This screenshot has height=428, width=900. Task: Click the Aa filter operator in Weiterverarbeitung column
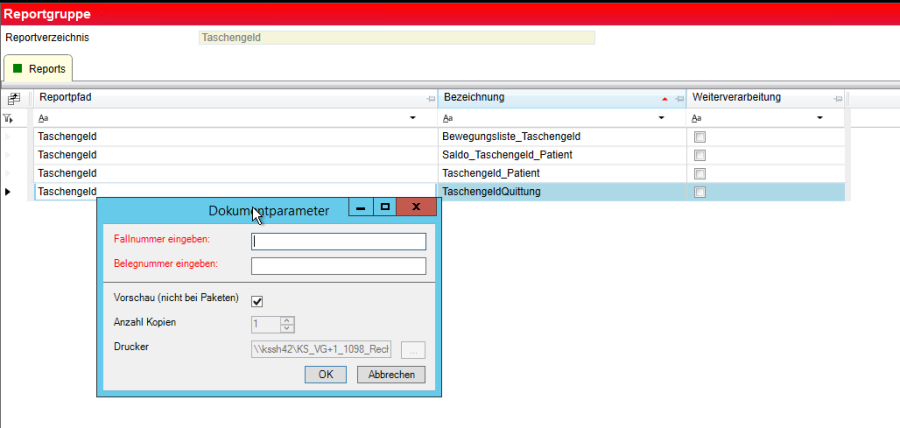pos(697,118)
